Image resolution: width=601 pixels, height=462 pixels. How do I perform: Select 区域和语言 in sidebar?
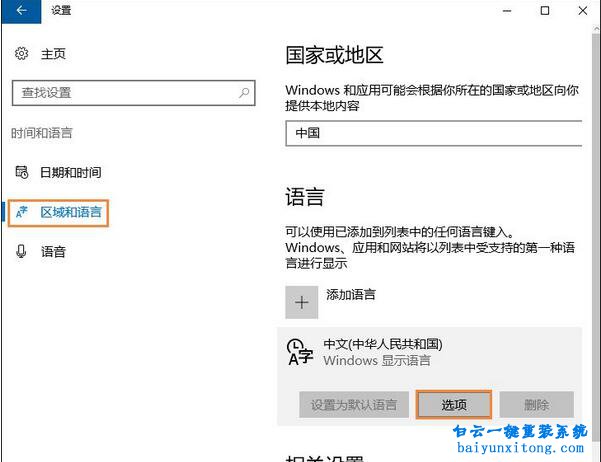click(x=58, y=213)
